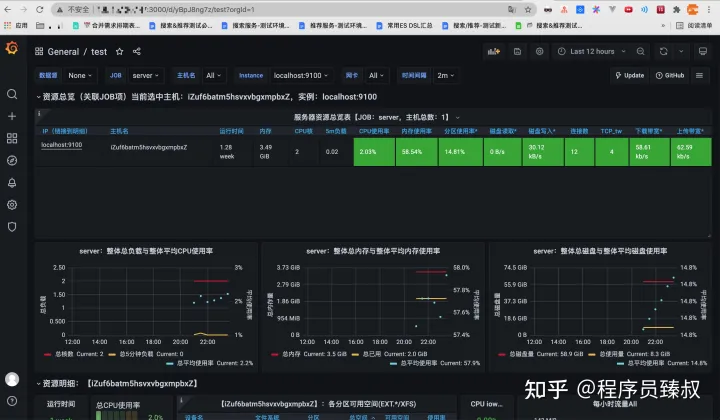Viewport: 720px width, 420px height.
Task: Click the test dashboard title
Action: [x=99, y=51]
